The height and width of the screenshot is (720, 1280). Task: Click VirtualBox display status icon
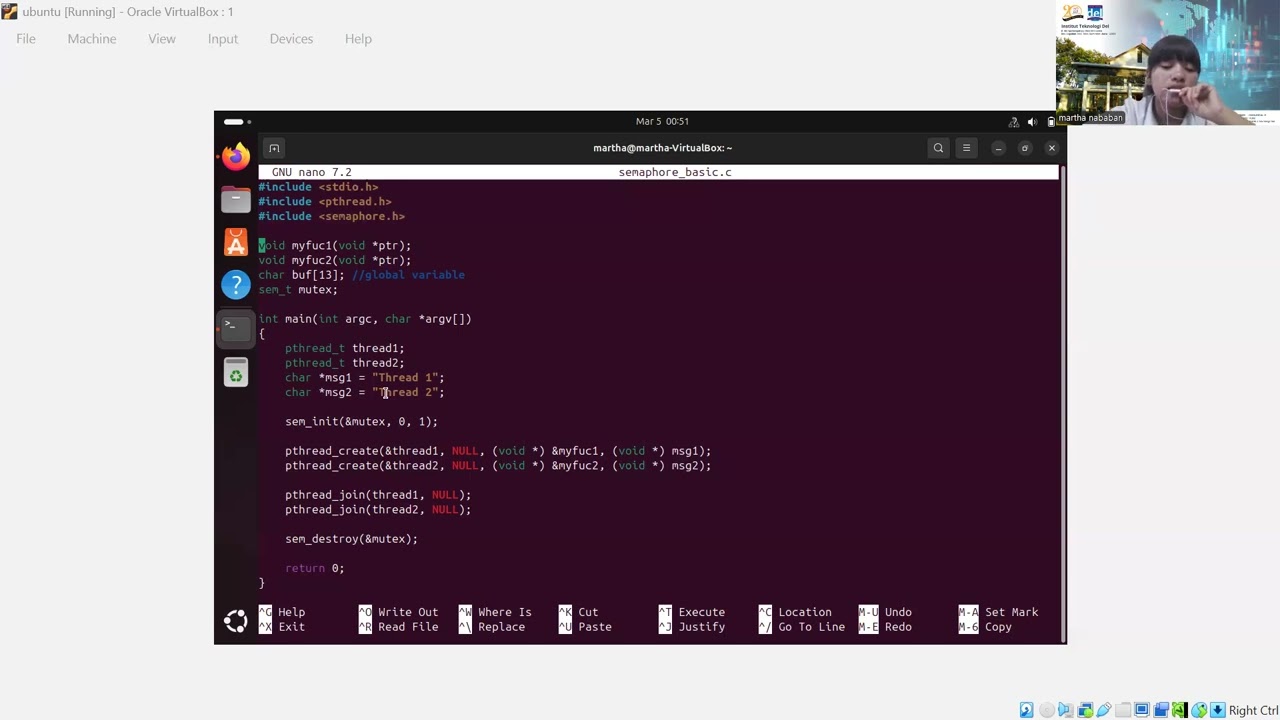[1141, 710]
